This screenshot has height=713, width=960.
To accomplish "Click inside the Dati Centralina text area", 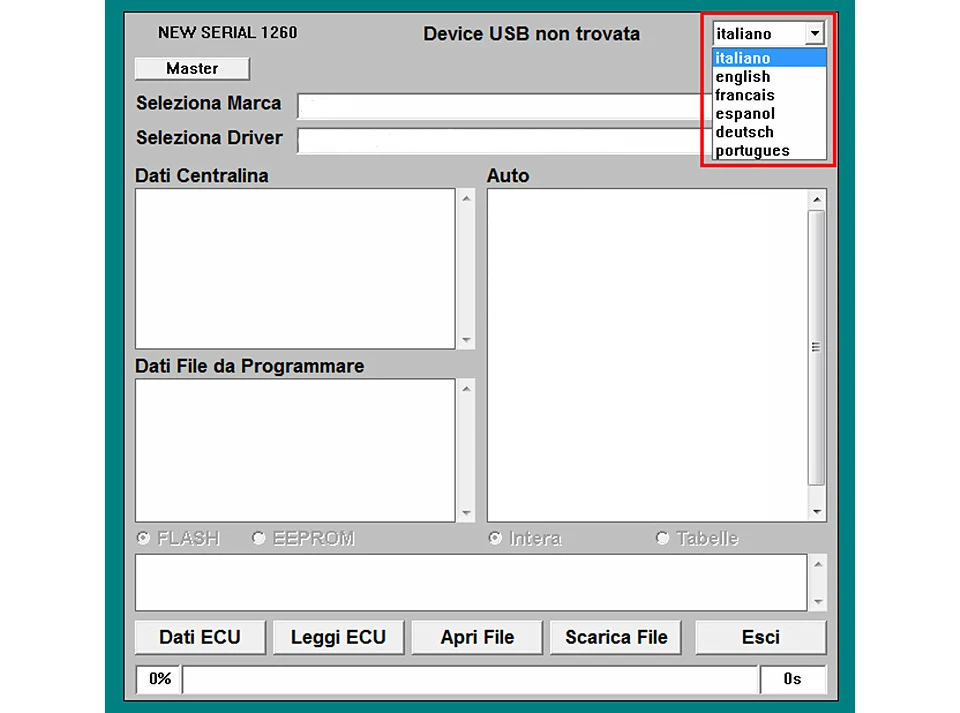I will [x=295, y=269].
